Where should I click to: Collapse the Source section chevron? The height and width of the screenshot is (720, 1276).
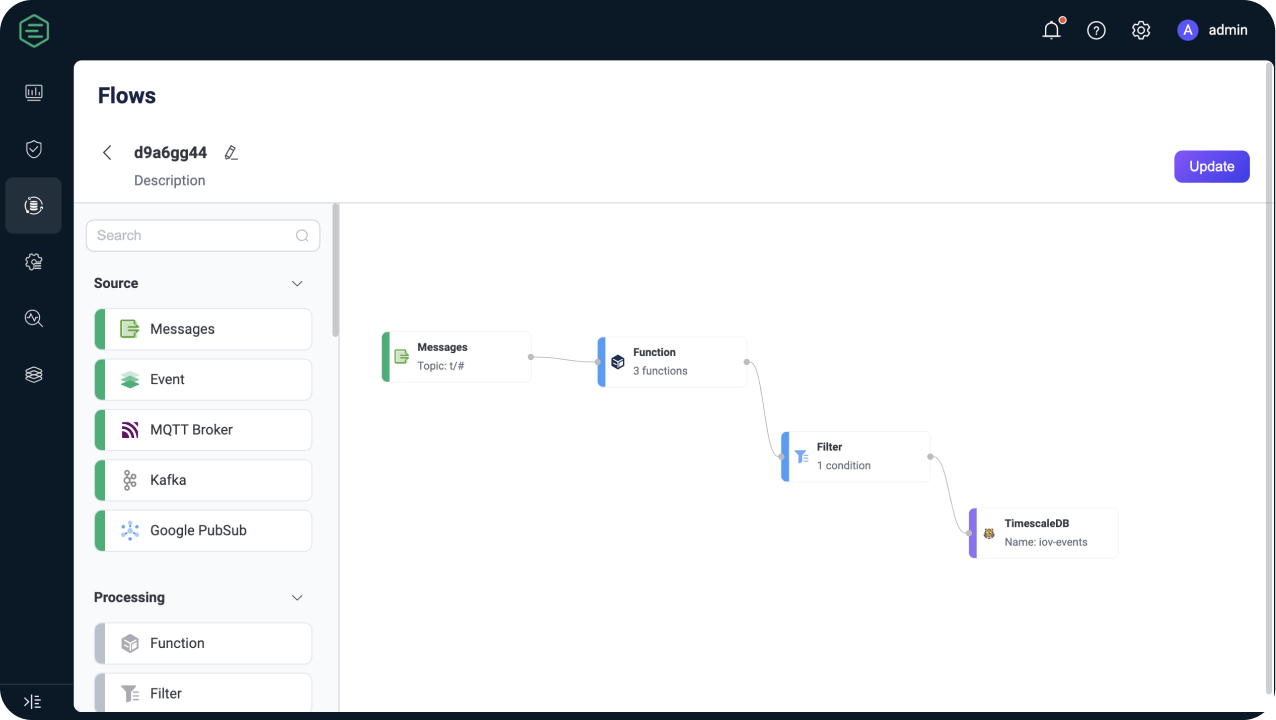pyautogui.click(x=297, y=284)
